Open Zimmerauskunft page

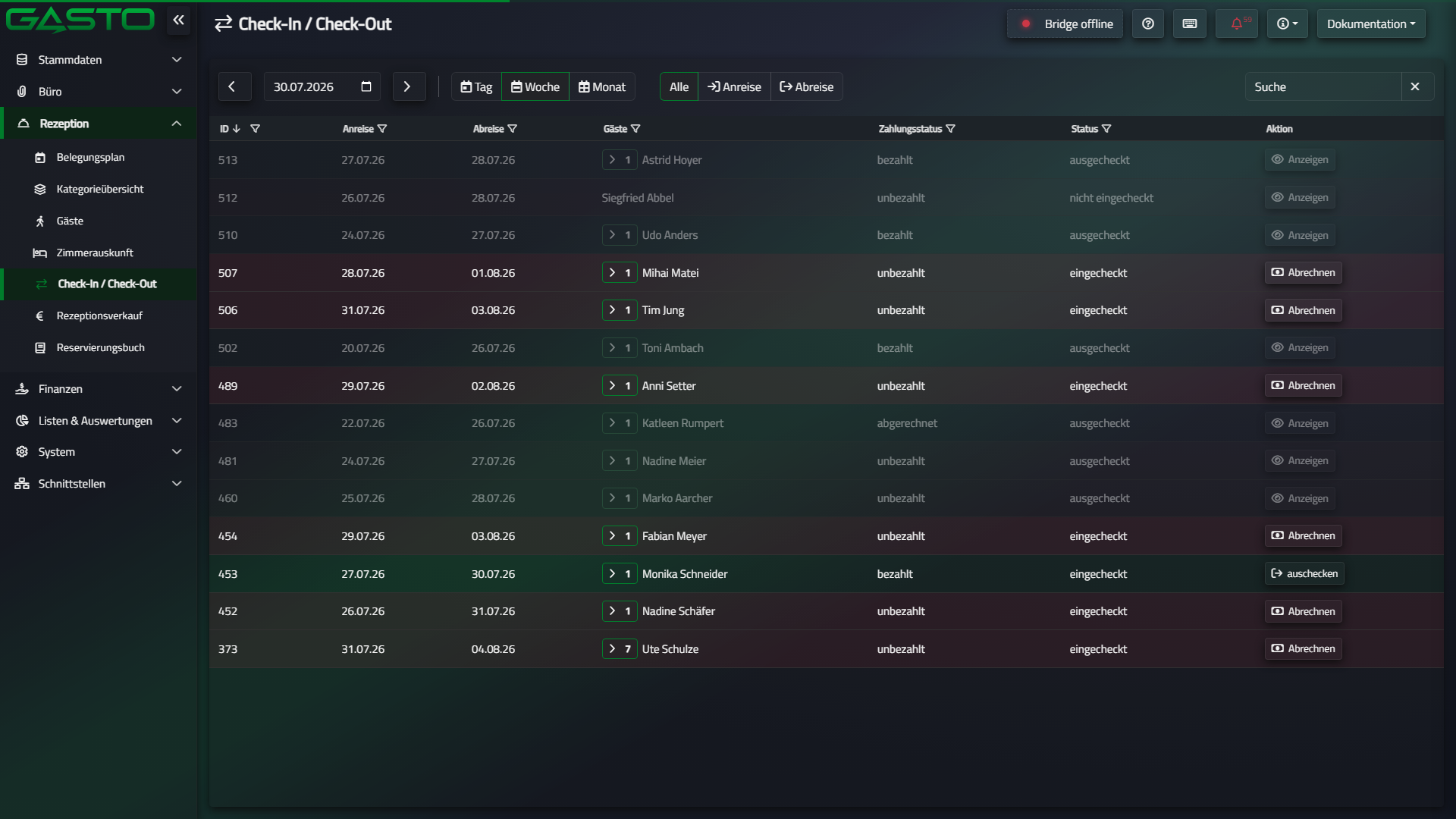point(99,253)
